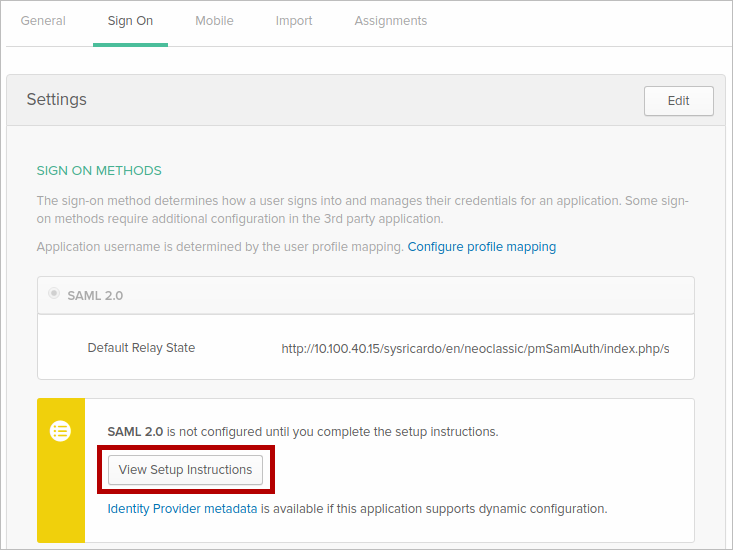Go to the Import tab
This screenshot has height=550, width=733.
tap(294, 21)
